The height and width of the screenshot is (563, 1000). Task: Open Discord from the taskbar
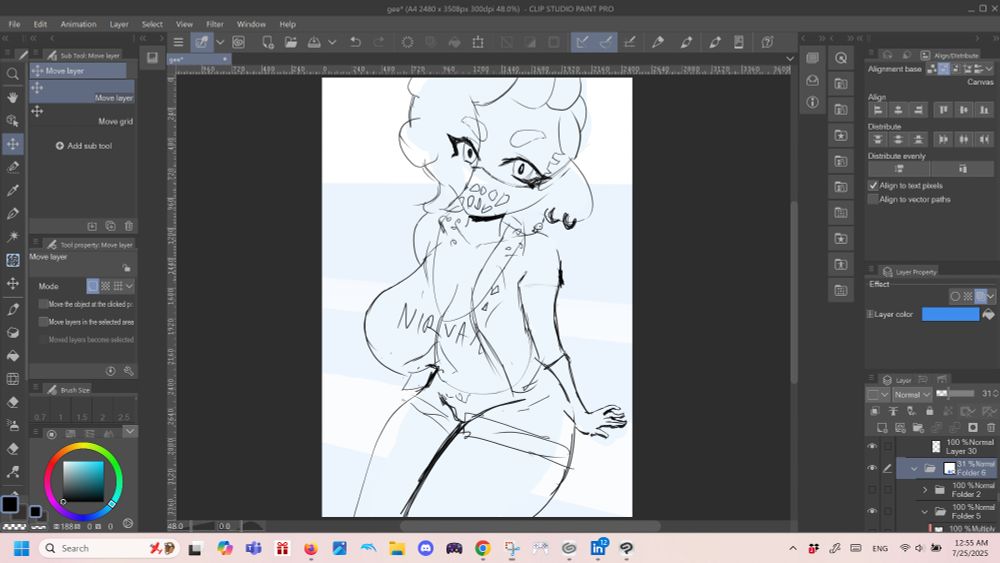pyautogui.click(x=425, y=548)
